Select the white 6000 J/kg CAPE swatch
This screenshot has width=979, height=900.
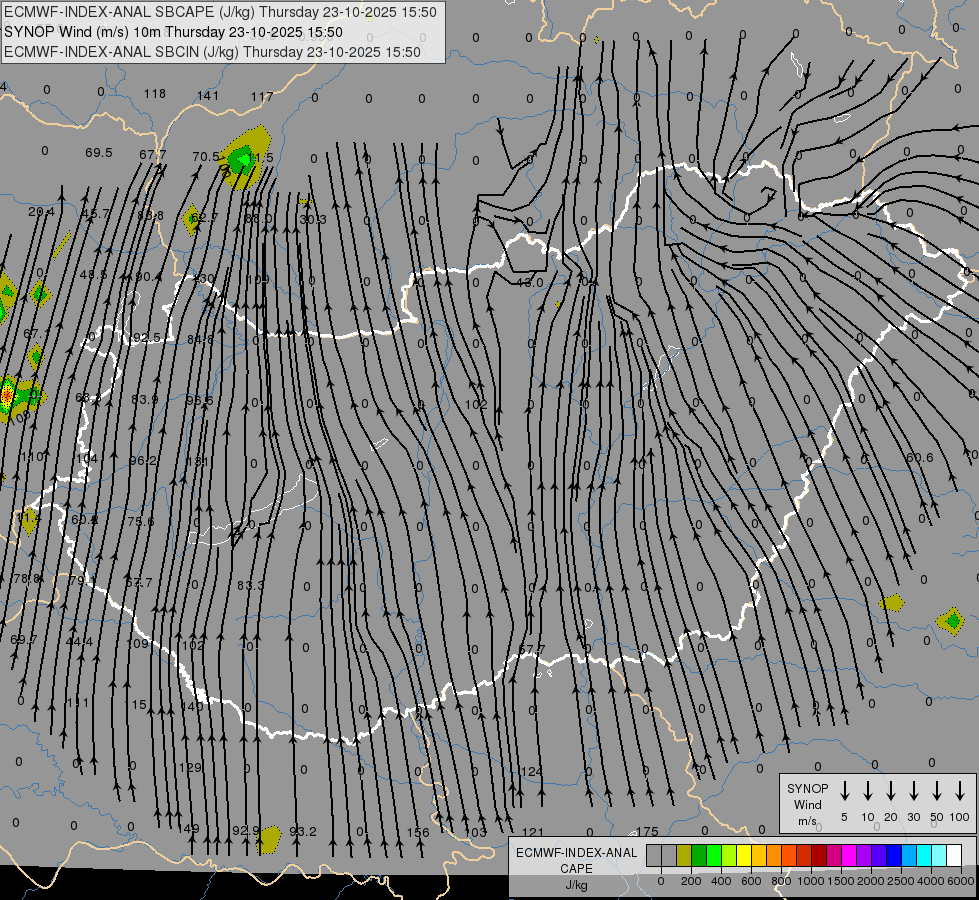click(x=953, y=855)
